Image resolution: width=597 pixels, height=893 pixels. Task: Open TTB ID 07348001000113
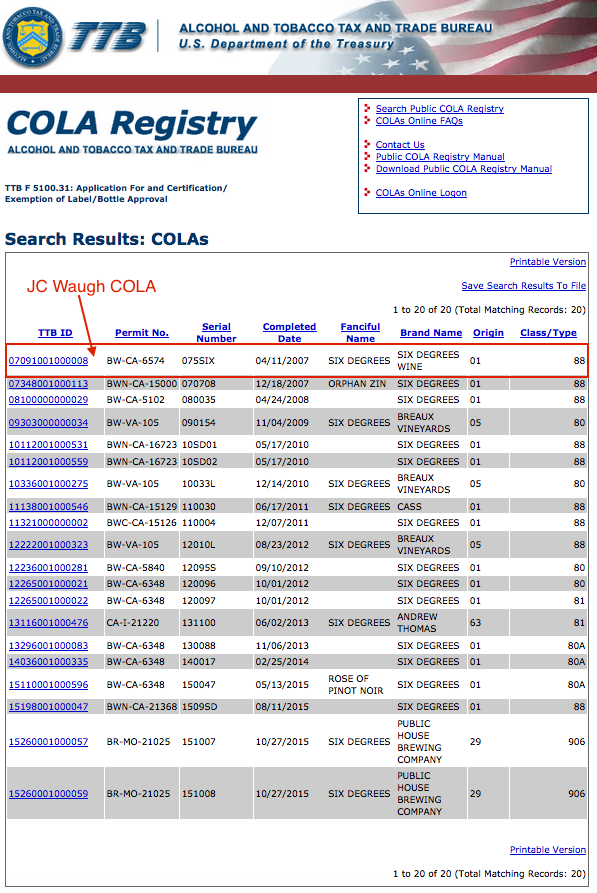point(48,384)
